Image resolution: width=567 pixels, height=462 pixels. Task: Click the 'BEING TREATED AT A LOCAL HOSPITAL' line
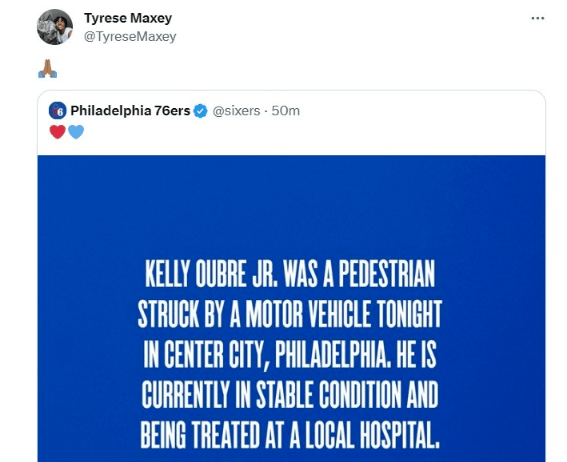pos(290,435)
